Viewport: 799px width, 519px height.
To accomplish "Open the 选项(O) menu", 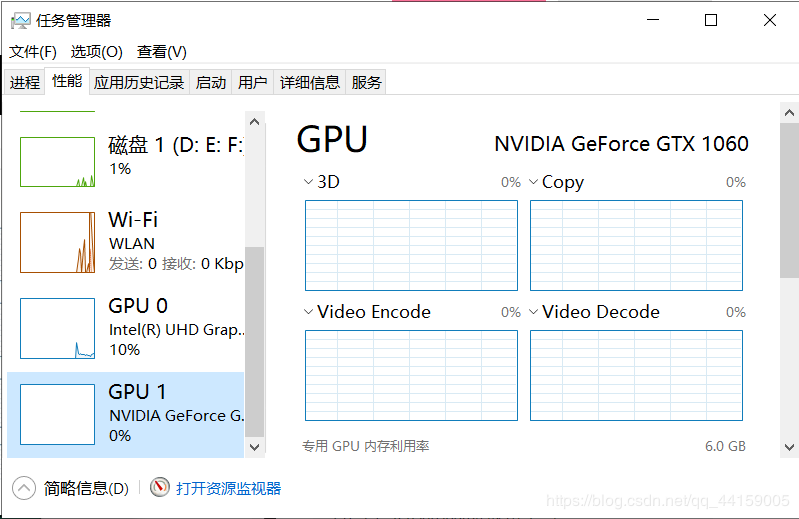I will pos(96,52).
